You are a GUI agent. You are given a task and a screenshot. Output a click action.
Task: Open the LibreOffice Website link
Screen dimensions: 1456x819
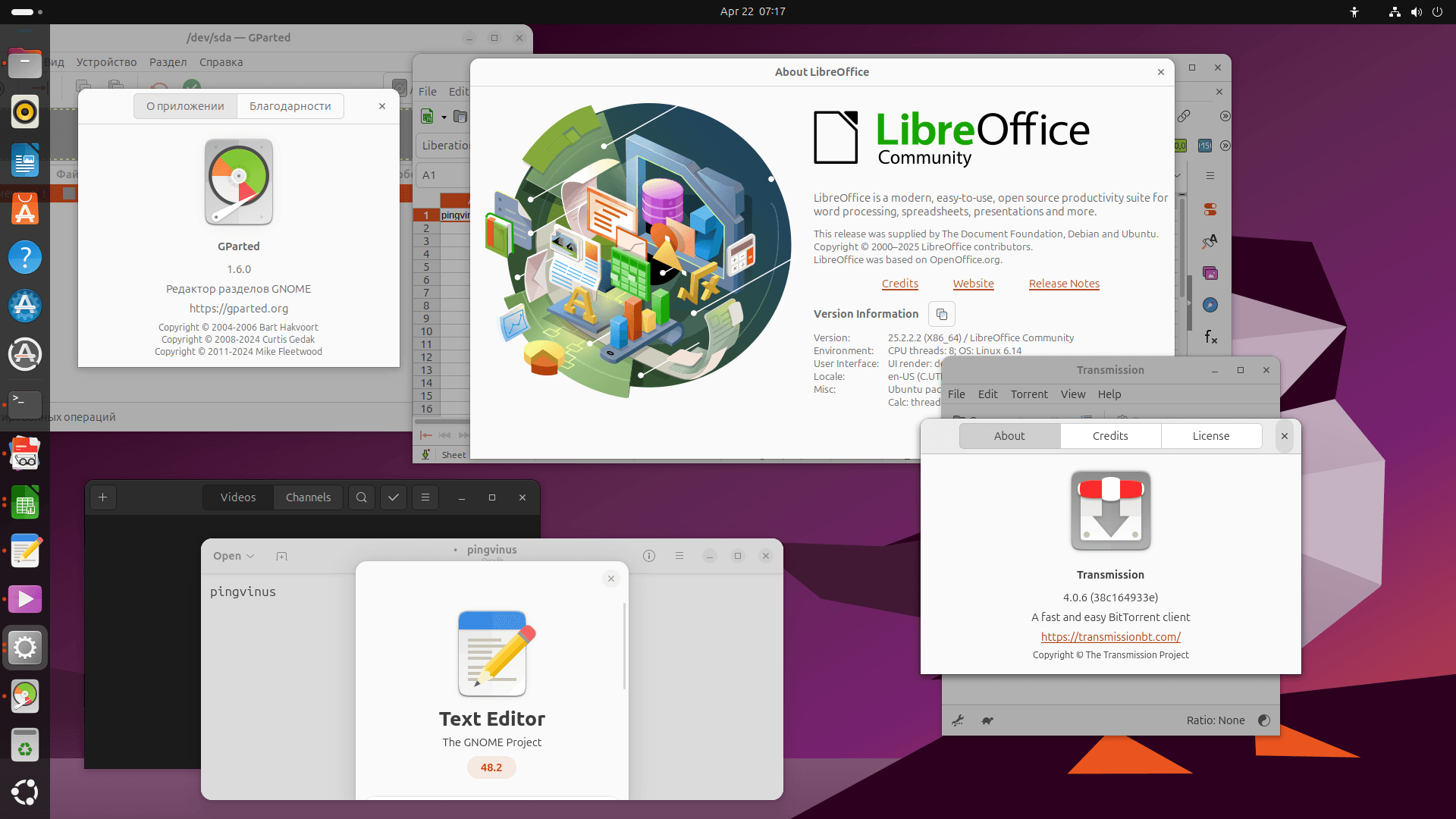[974, 284]
